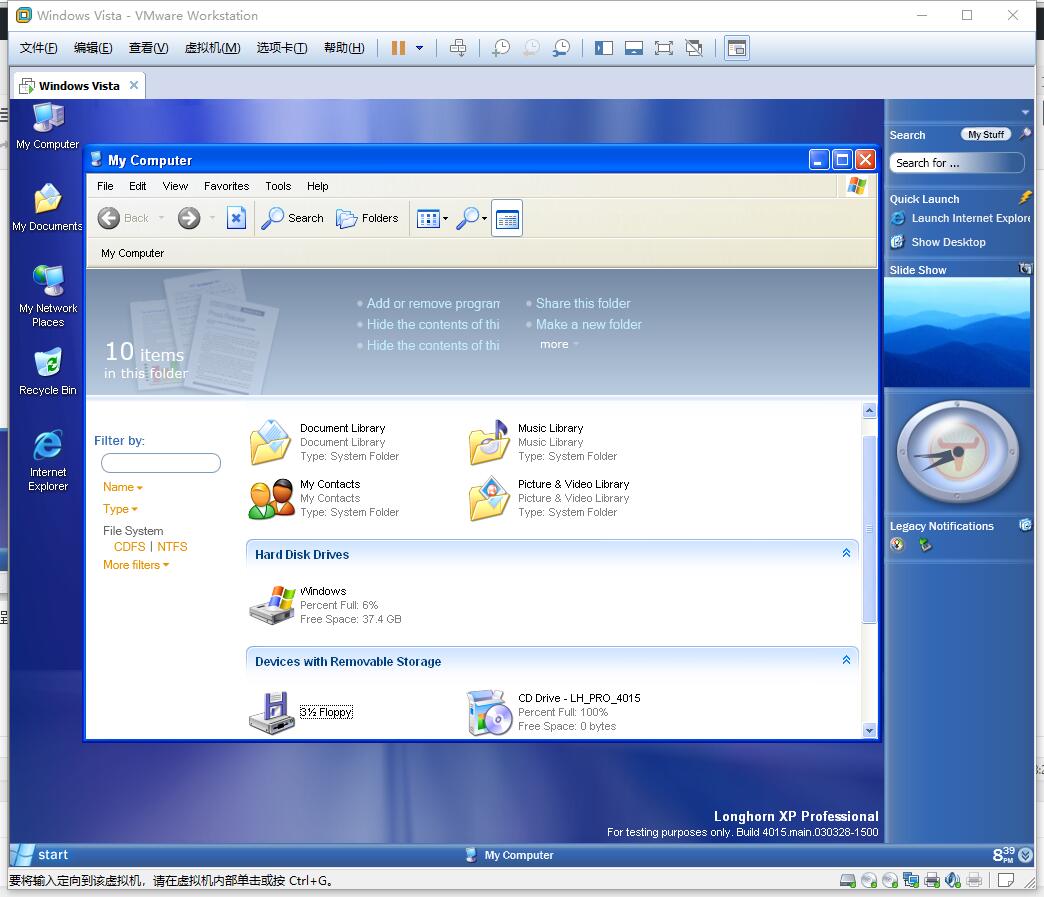Filter by NTFS file system
Viewport: 1044px width, 897px height.
[172, 547]
